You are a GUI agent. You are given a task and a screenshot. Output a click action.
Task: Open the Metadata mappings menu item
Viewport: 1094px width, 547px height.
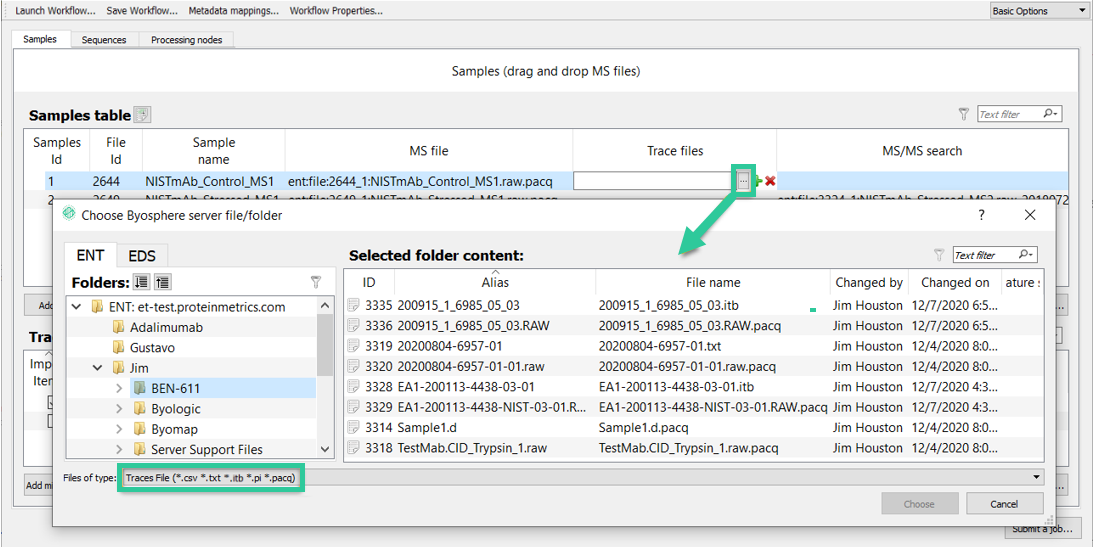234,11
